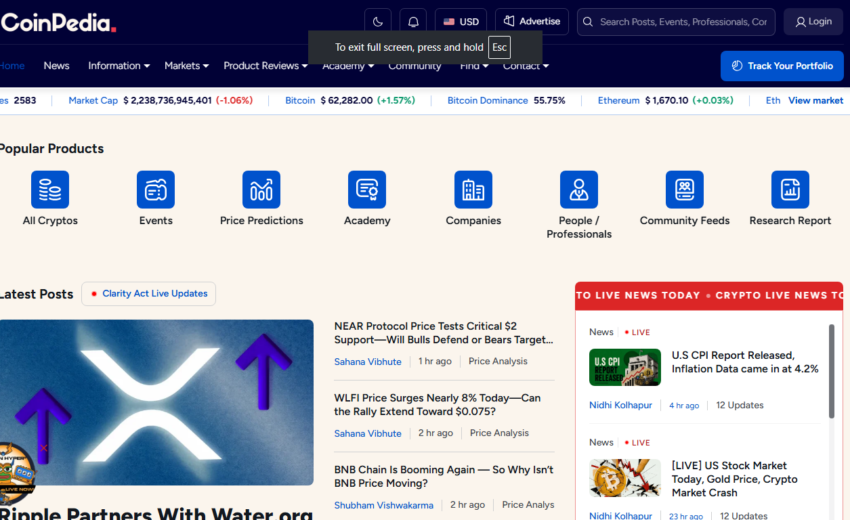Image resolution: width=850 pixels, height=520 pixels.
Task: Open the News menu item
Action: [56, 66]
